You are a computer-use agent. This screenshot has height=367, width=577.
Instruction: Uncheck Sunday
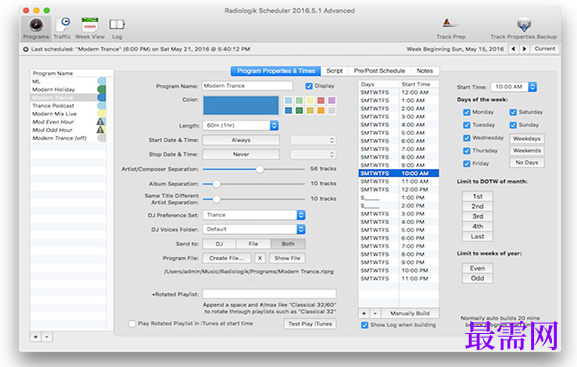point(513,125)
